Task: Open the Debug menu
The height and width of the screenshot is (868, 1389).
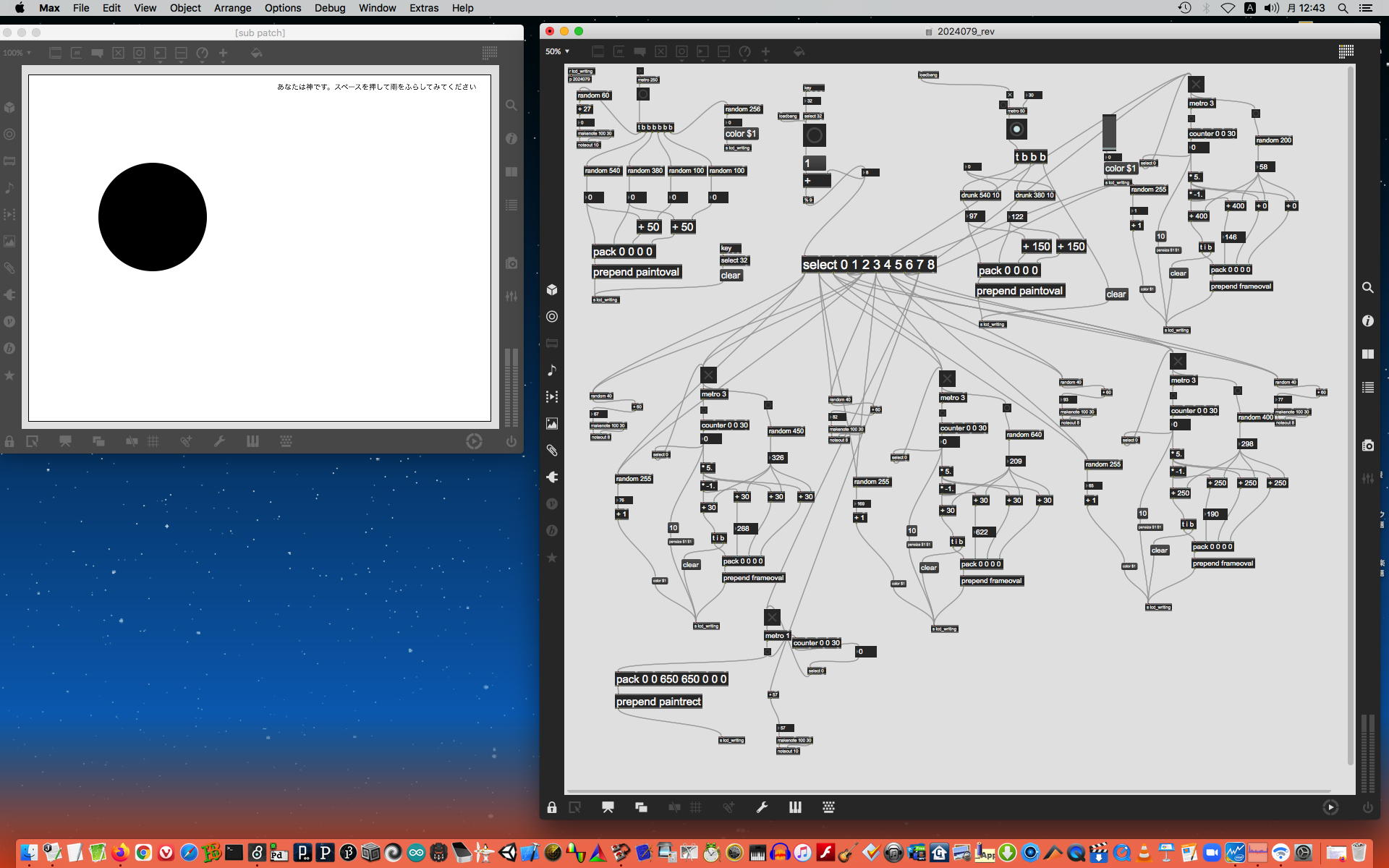Action: tap(329, 8)
